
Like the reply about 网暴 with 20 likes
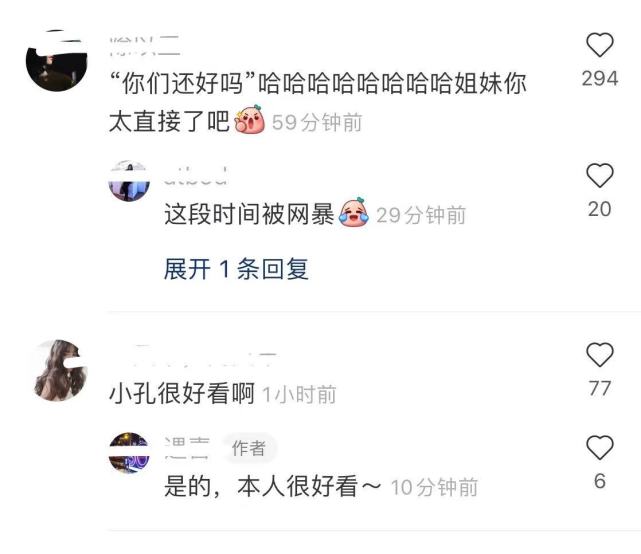pos(600,175)
